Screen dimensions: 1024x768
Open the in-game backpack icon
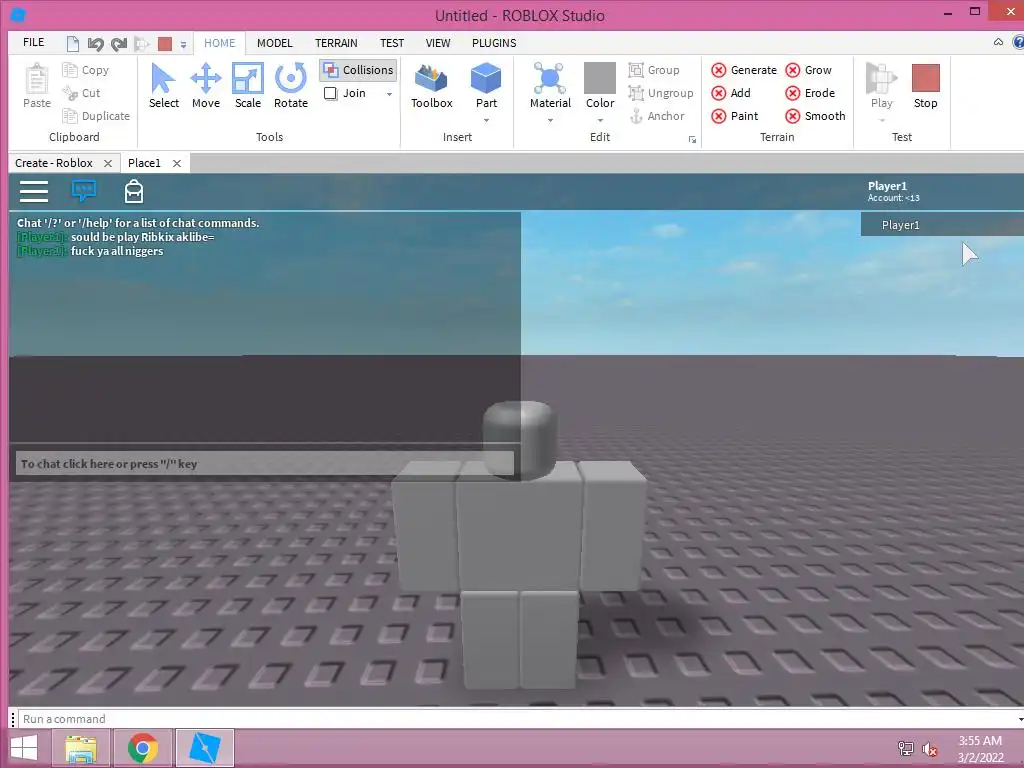134,191
